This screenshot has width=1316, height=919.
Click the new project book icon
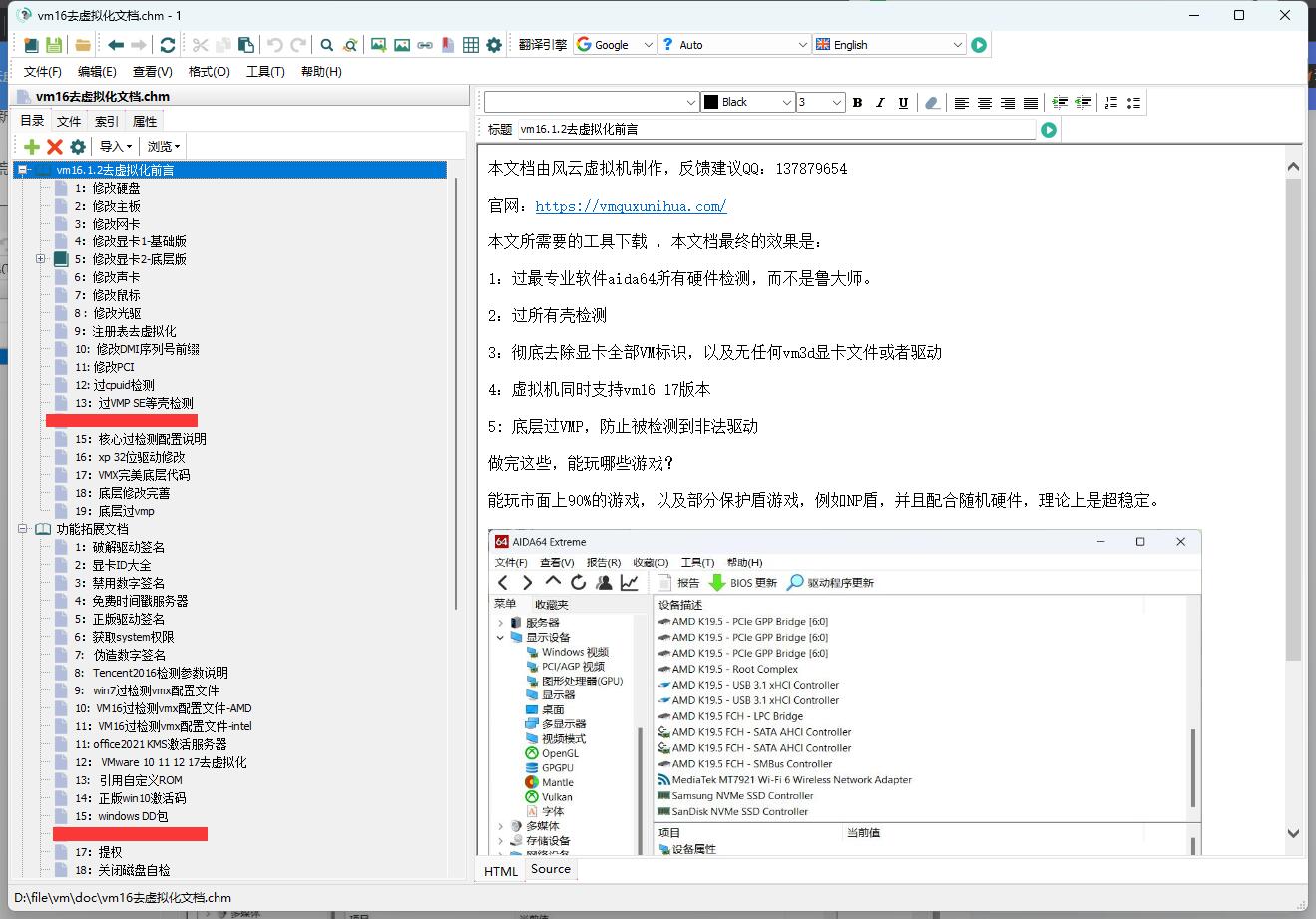point(32,45)
